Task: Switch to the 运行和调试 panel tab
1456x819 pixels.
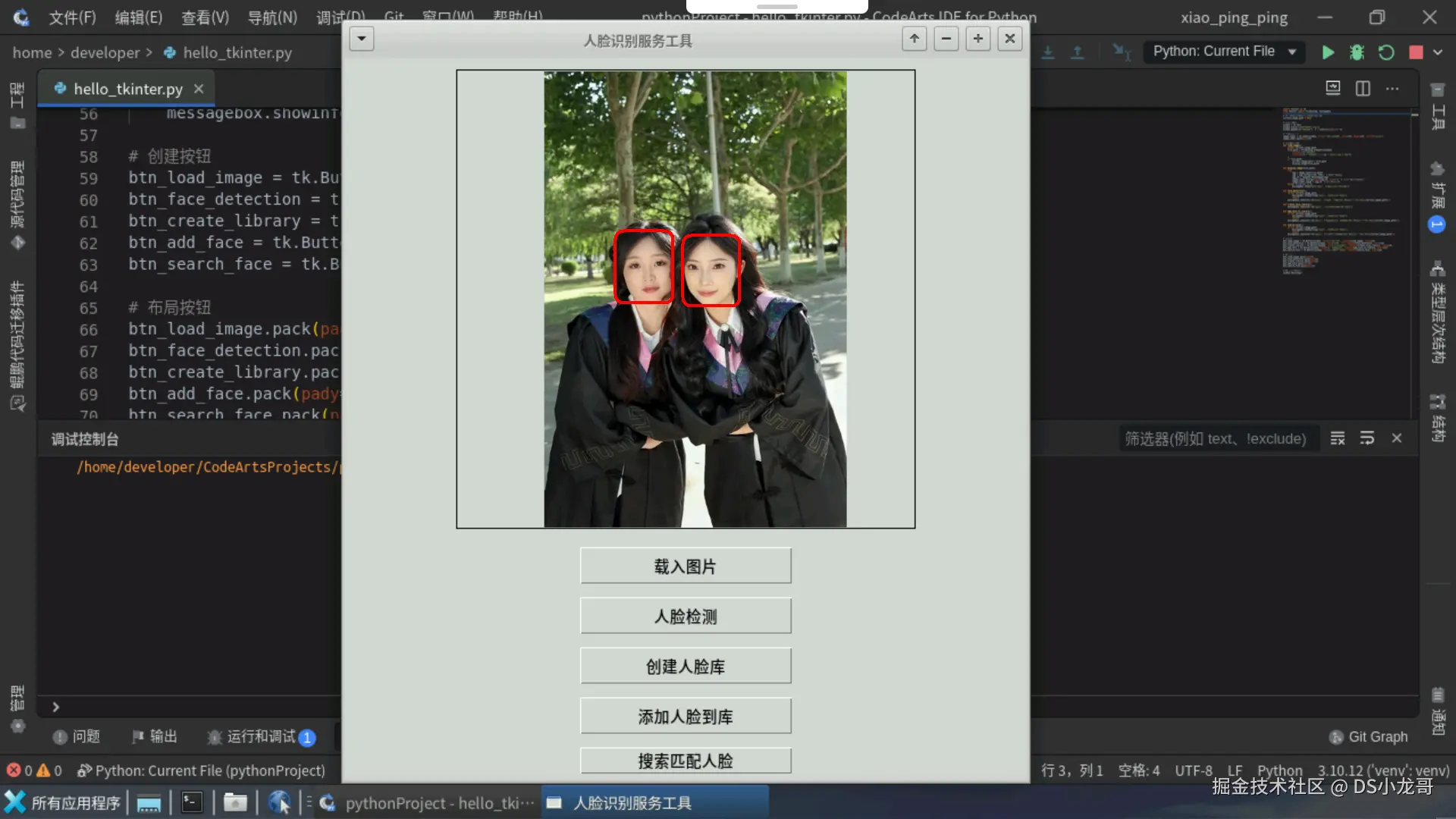Action: (260, 736)
